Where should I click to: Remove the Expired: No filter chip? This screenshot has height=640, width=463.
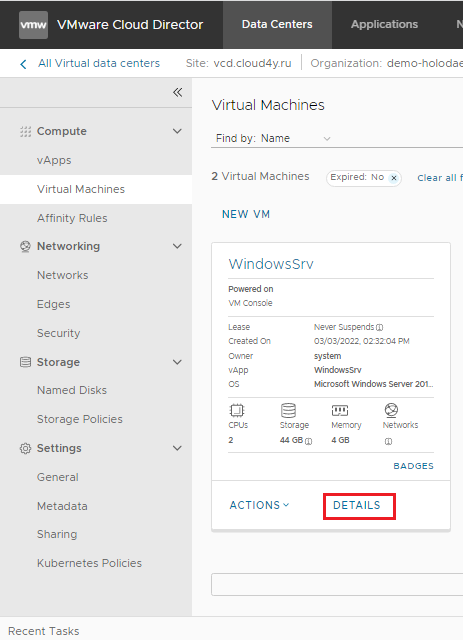coord(394,178)
